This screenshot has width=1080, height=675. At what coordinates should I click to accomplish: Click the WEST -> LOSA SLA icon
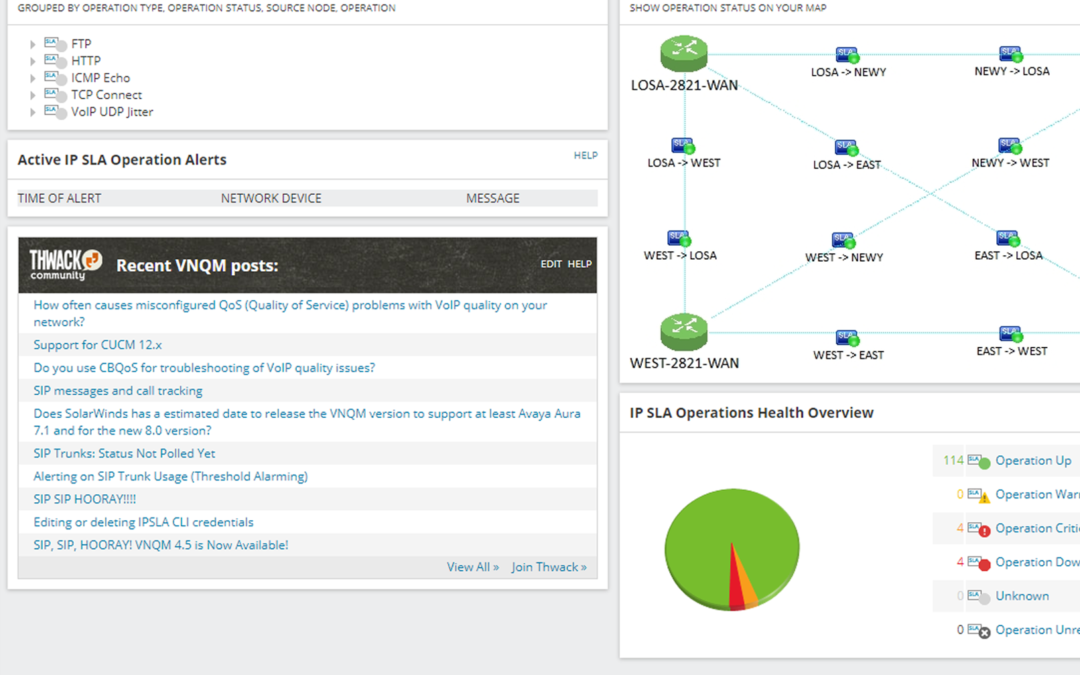pyautogui.click(x=680, y=239)
